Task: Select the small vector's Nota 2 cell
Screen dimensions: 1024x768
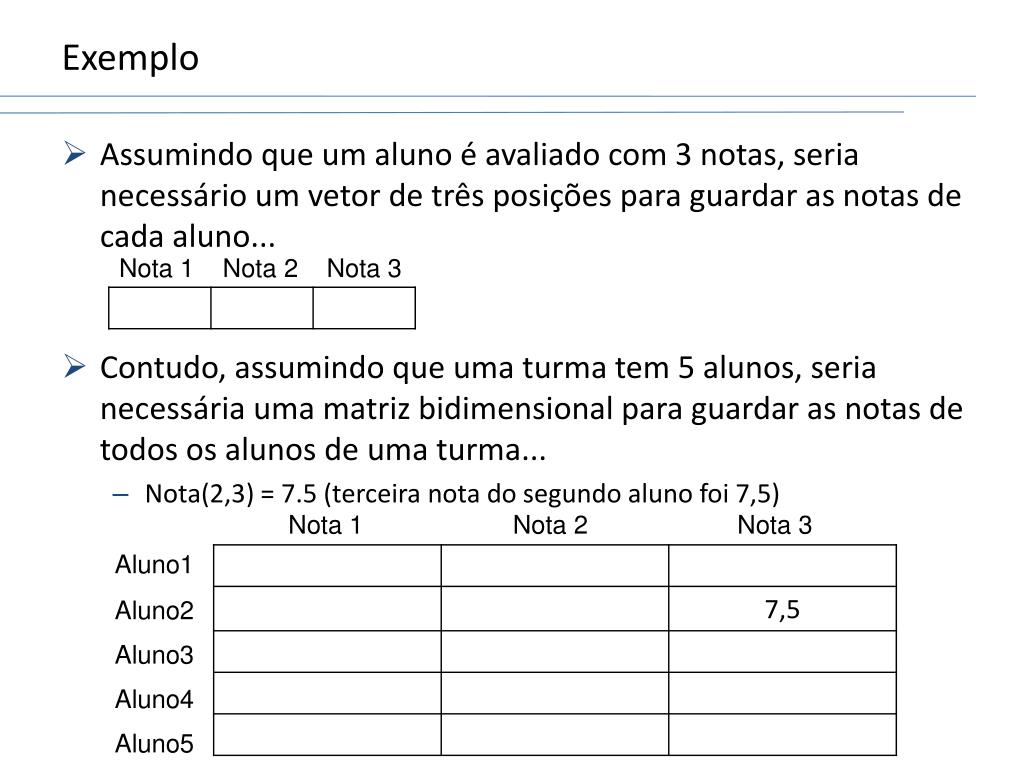Action: [x=262, y=308]
